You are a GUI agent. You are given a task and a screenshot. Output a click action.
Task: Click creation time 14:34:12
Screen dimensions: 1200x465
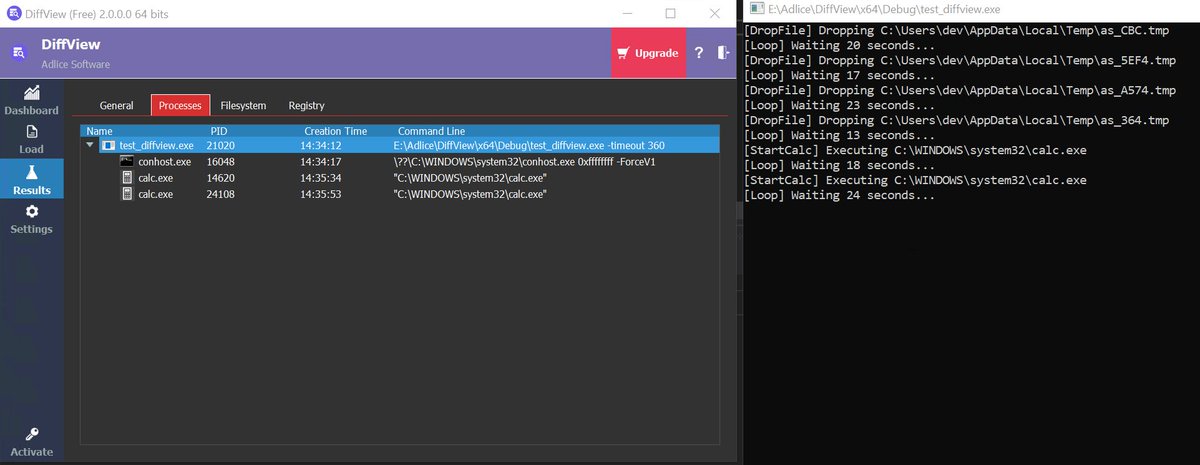[x=321, y=145]
